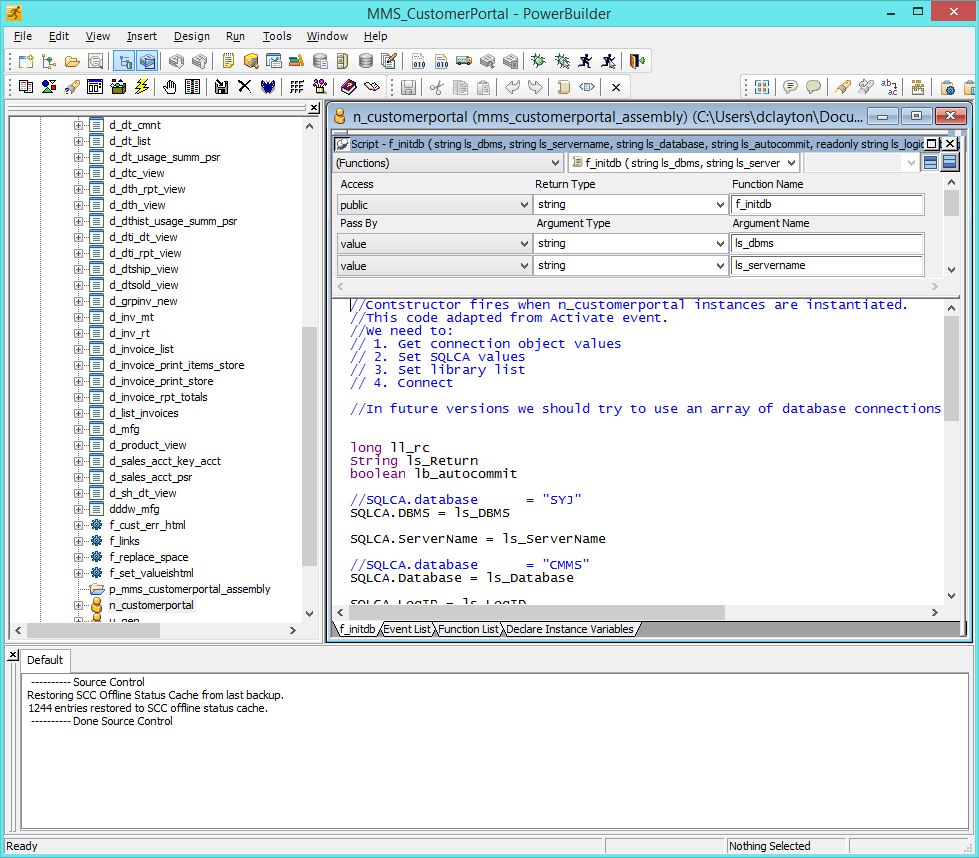This screenshot has height=858, width=979.
Task: Click the purple help book icon
Action: tap(348, 87)
